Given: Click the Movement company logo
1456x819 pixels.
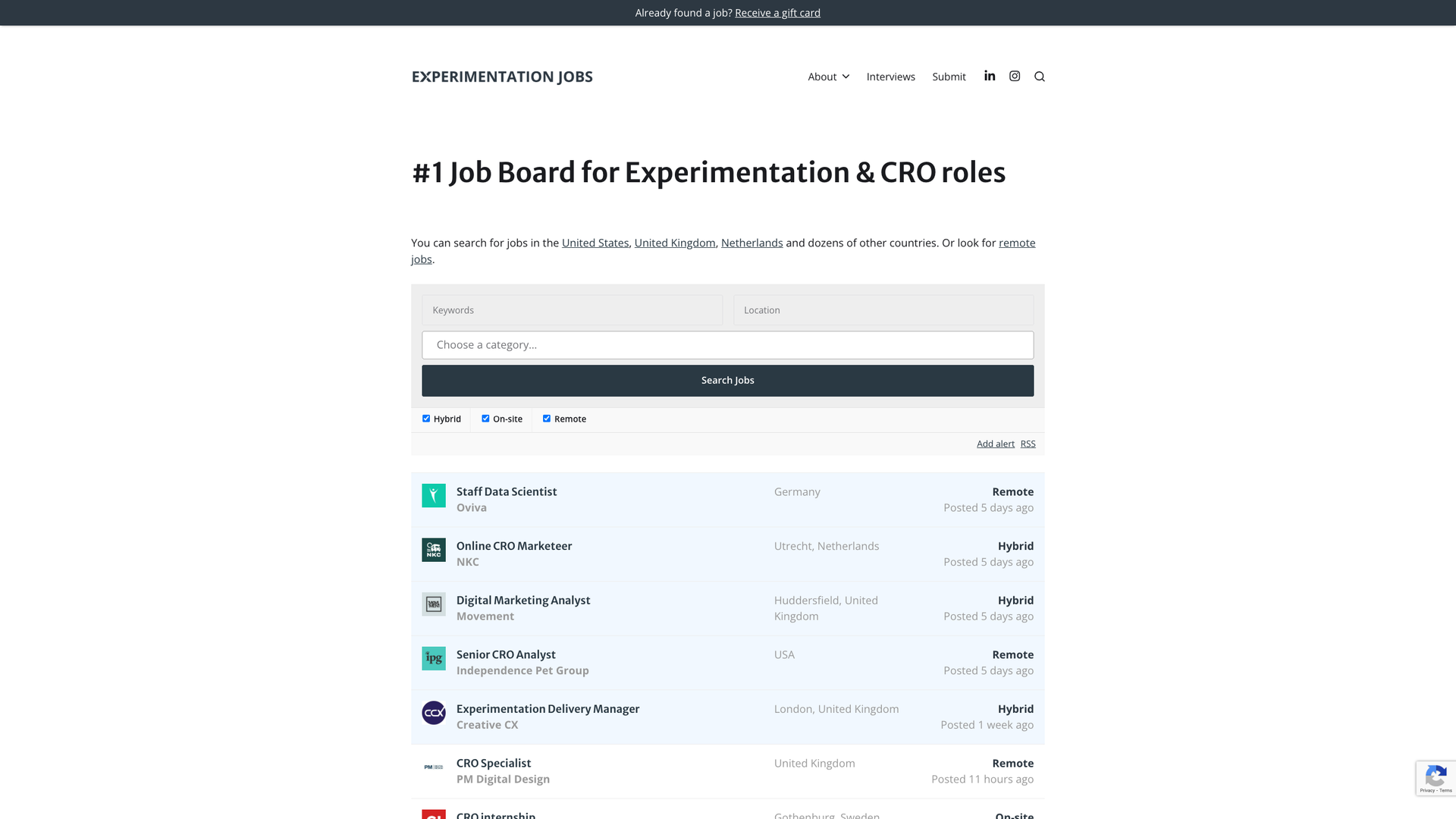Looking at the screenshot, I should (x=433, y=604).
